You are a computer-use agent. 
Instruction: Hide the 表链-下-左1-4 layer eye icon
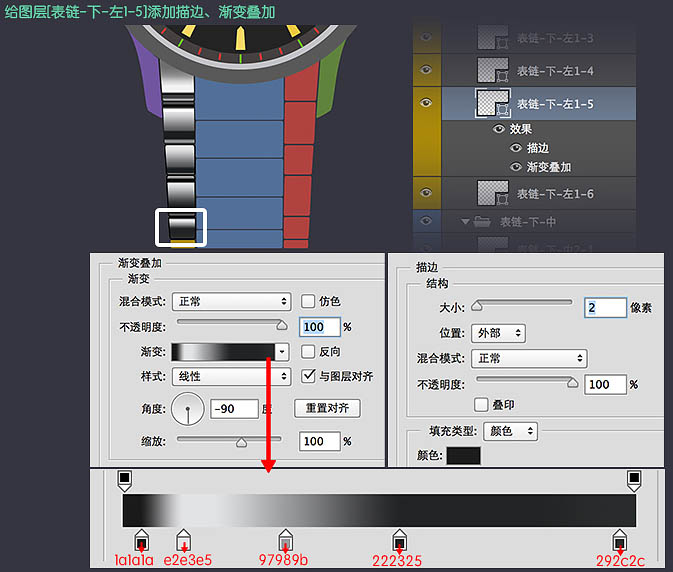tap(426, 71)
